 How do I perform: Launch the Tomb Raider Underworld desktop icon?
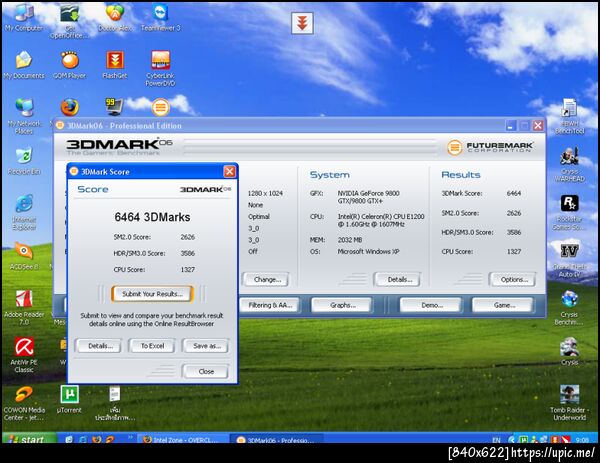coord(569,403)
